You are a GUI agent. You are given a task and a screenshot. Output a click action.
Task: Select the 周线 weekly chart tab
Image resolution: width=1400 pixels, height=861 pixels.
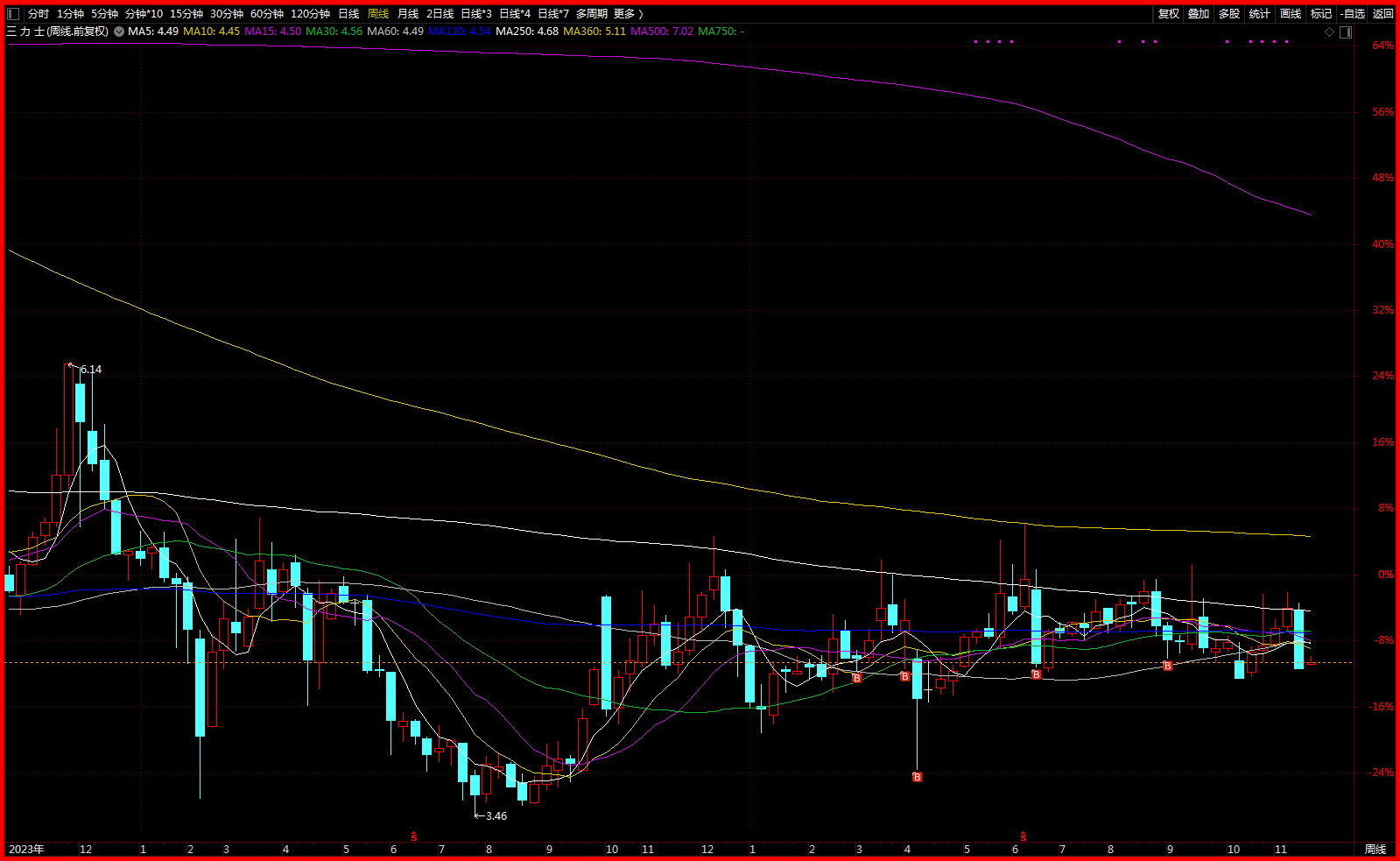coord(378,14)
